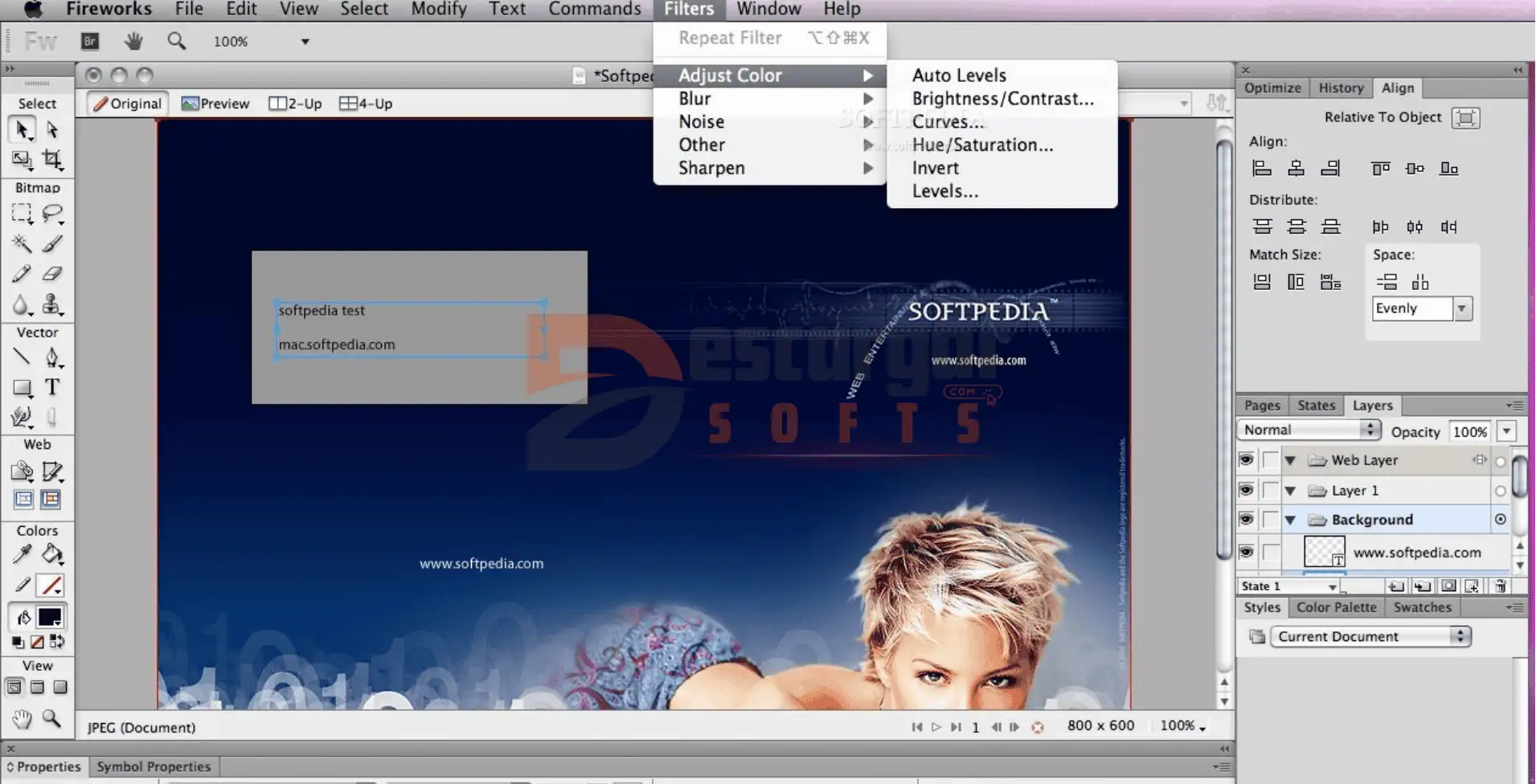Select the Slice tool

(x=52, y=471)
